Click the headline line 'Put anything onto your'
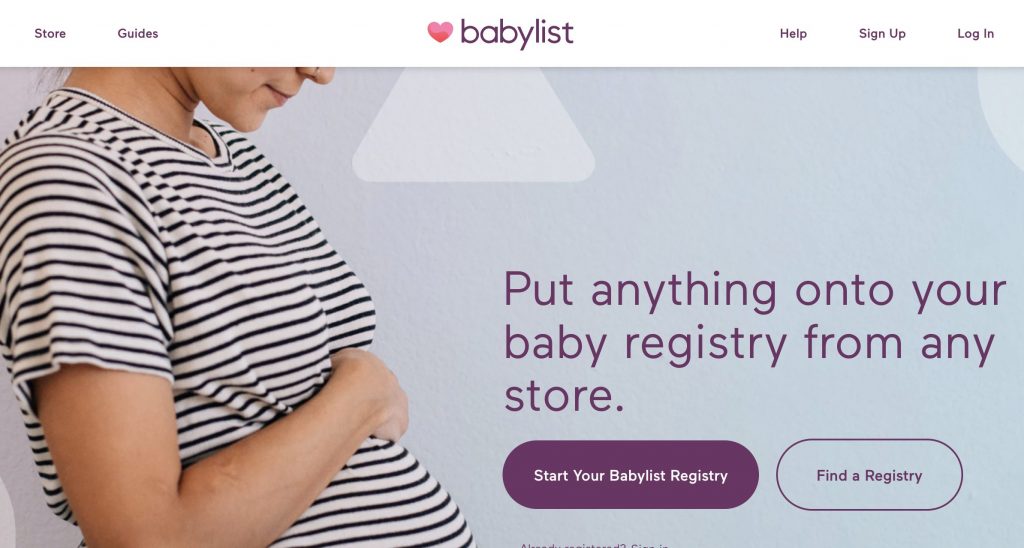 755,291
